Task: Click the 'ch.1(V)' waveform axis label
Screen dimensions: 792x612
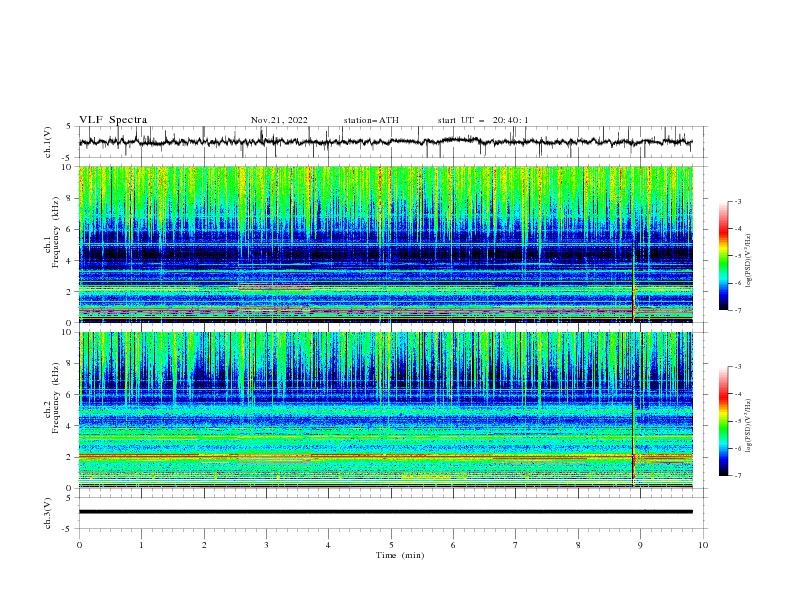Action: click(48, 142)
